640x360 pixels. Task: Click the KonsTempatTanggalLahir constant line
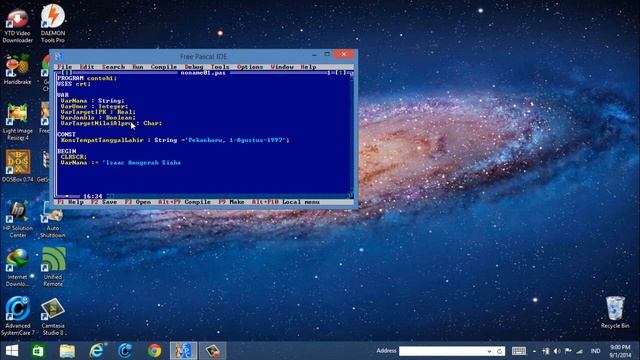pos(175,140)
